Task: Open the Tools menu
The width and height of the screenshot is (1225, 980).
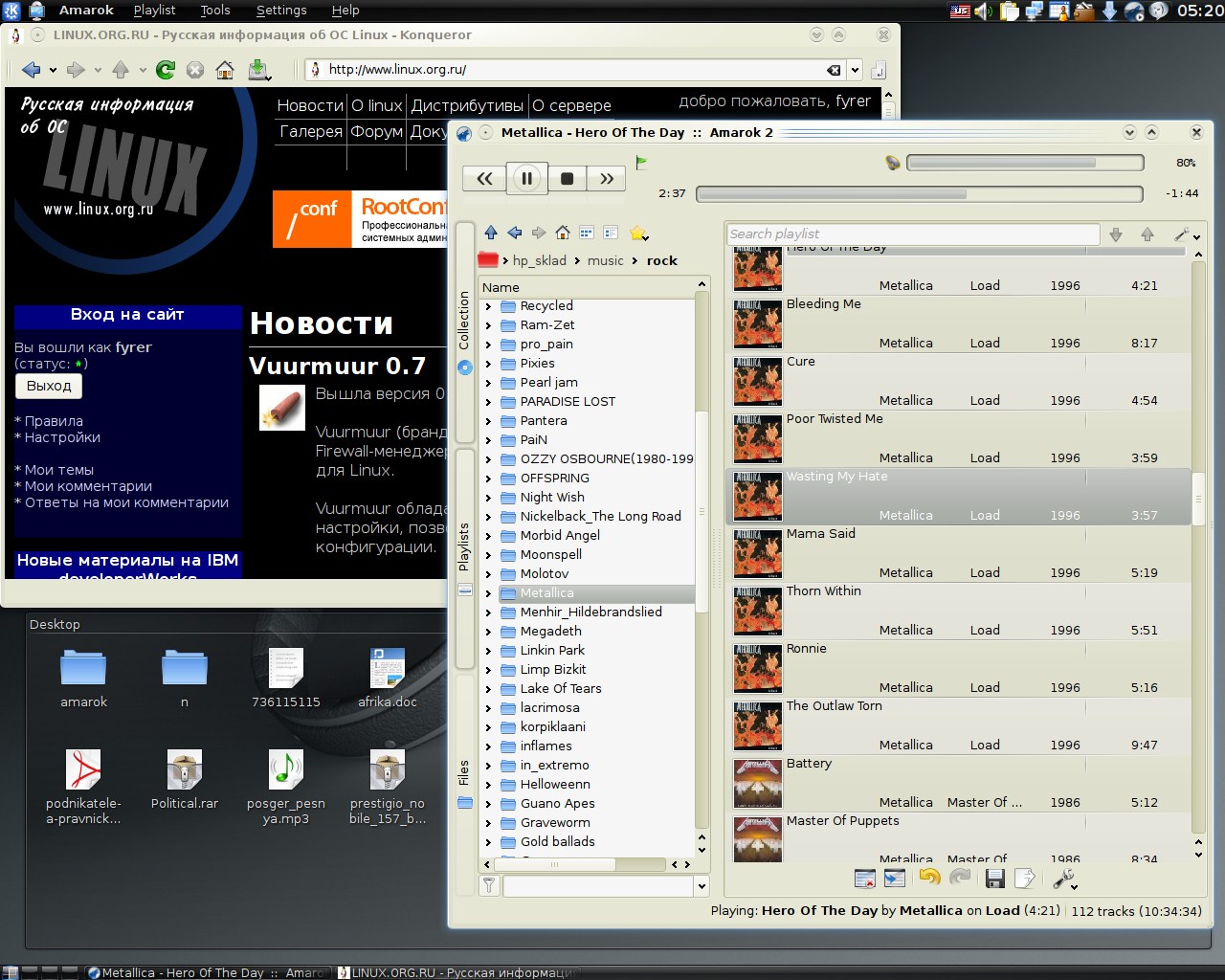Action: click(x=215, y=10)
